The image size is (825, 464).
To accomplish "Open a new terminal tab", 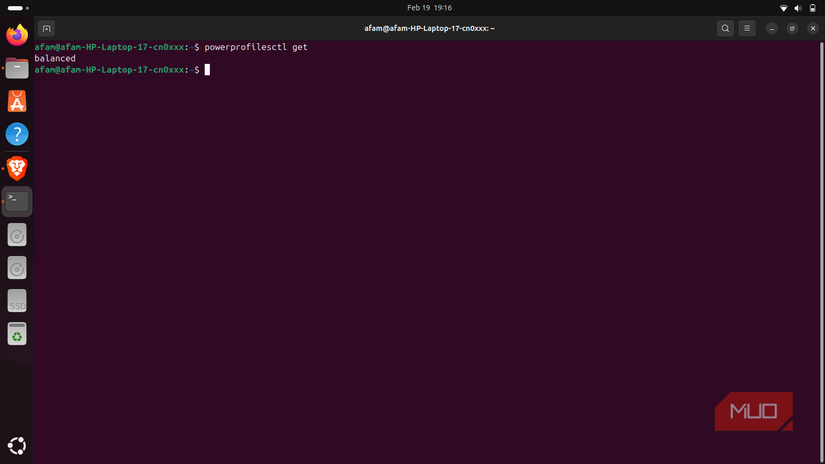I will [46, 28].
